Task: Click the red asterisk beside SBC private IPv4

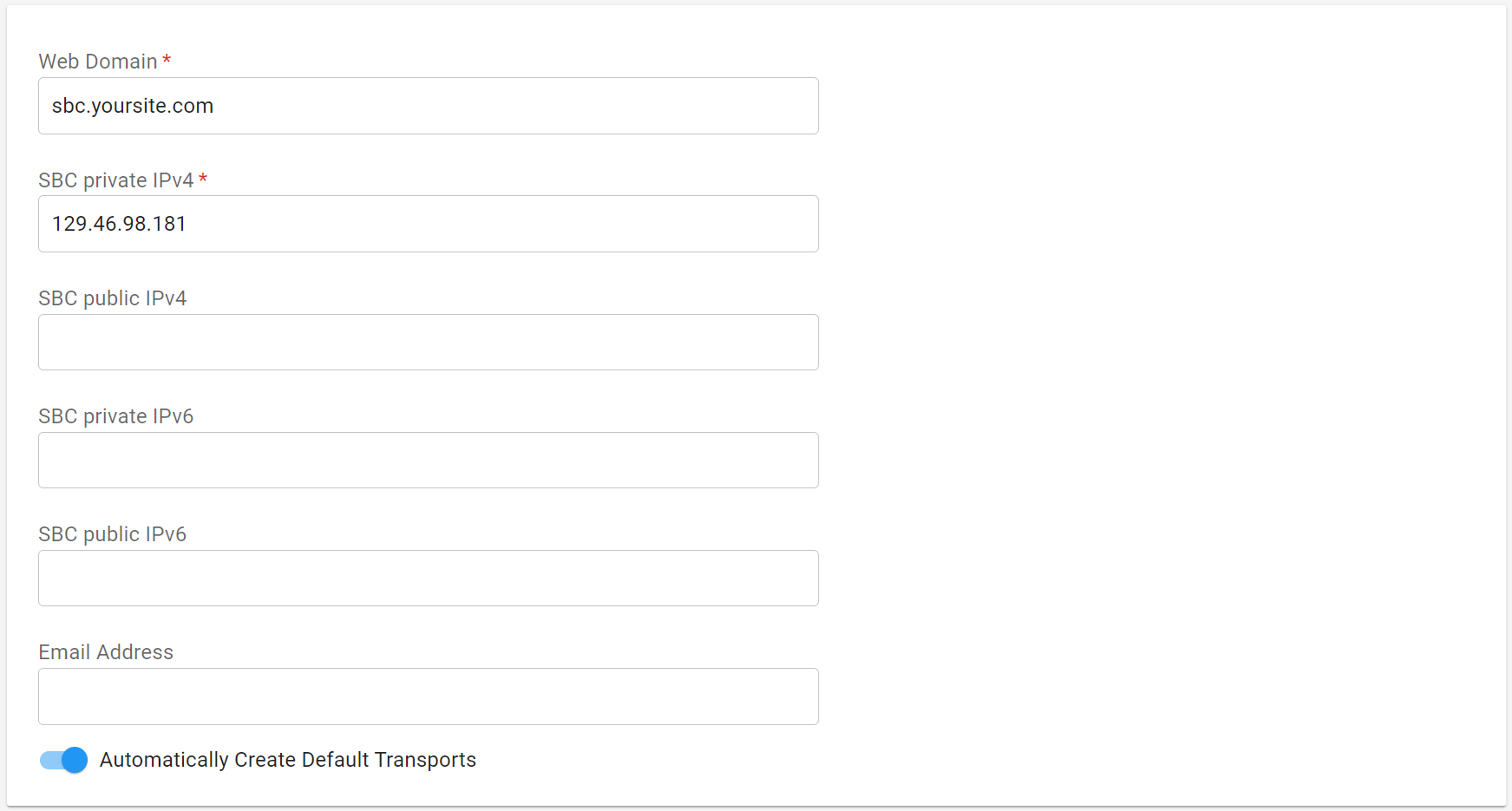Action: [x=203, y=179]
